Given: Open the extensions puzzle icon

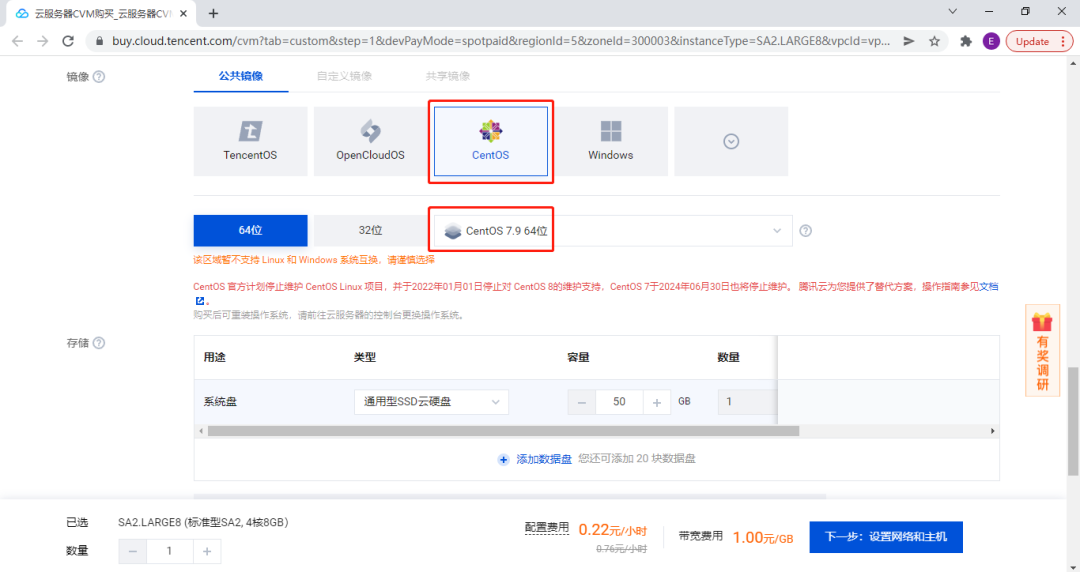Looking at the screenshot, I should click(x=966, y=41).
